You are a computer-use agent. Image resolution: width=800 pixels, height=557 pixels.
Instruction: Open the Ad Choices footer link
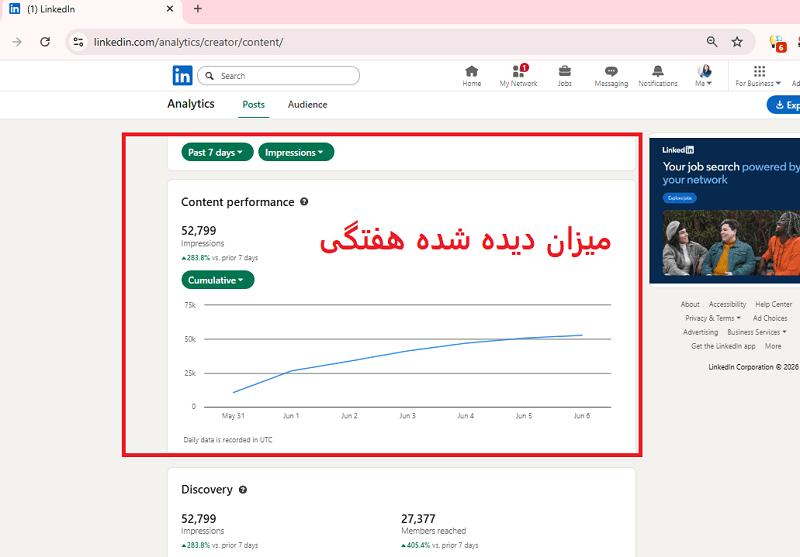tap(770, 318)
